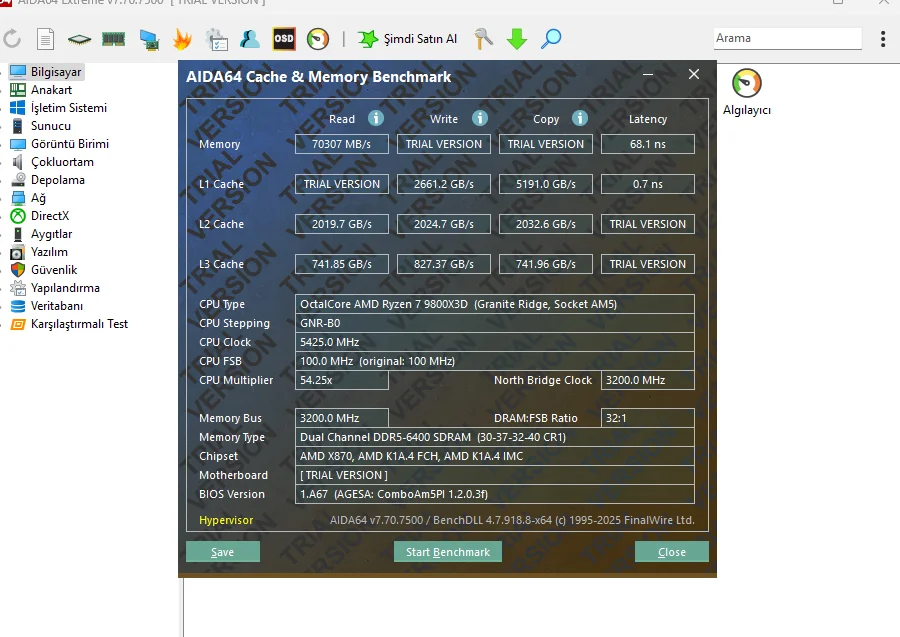
Task: Open the Algılayıcı sensor icon
Action: click(746, 84)
